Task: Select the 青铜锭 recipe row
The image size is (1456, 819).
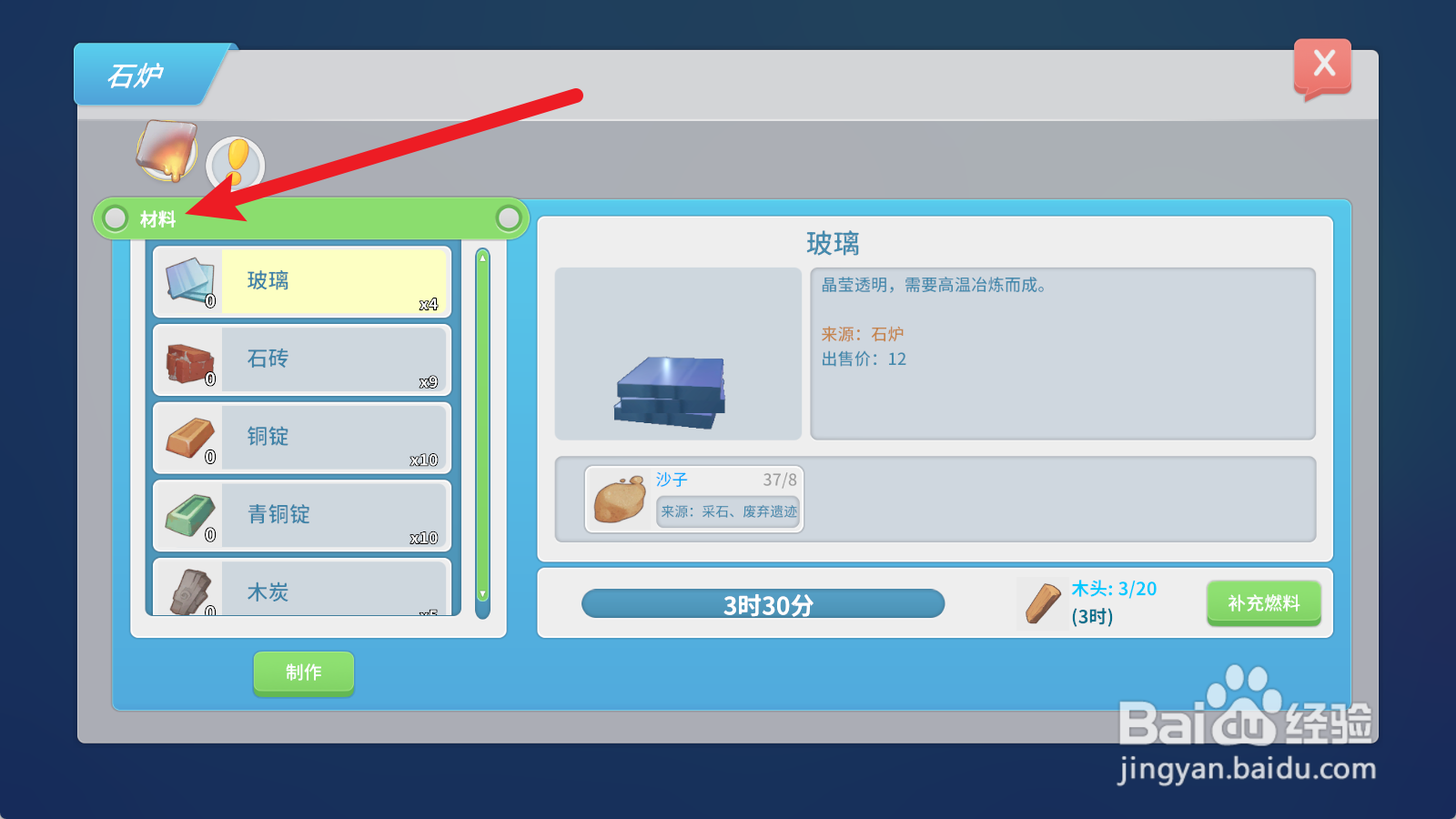Action: (302, 516)
